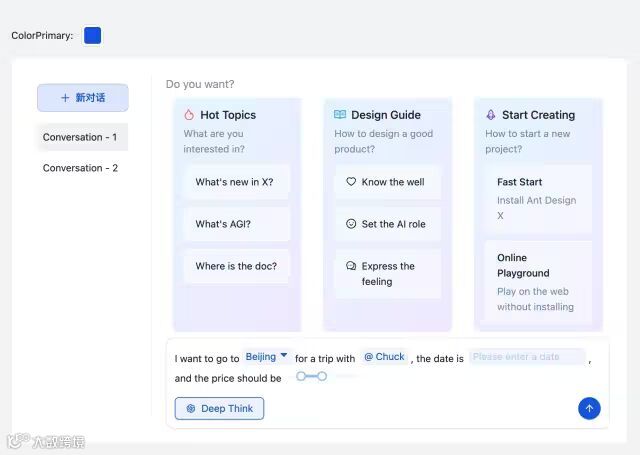Select the Set the AI role prompt
This screenshot has width=640, height=455.
click(x=388, y=224)
